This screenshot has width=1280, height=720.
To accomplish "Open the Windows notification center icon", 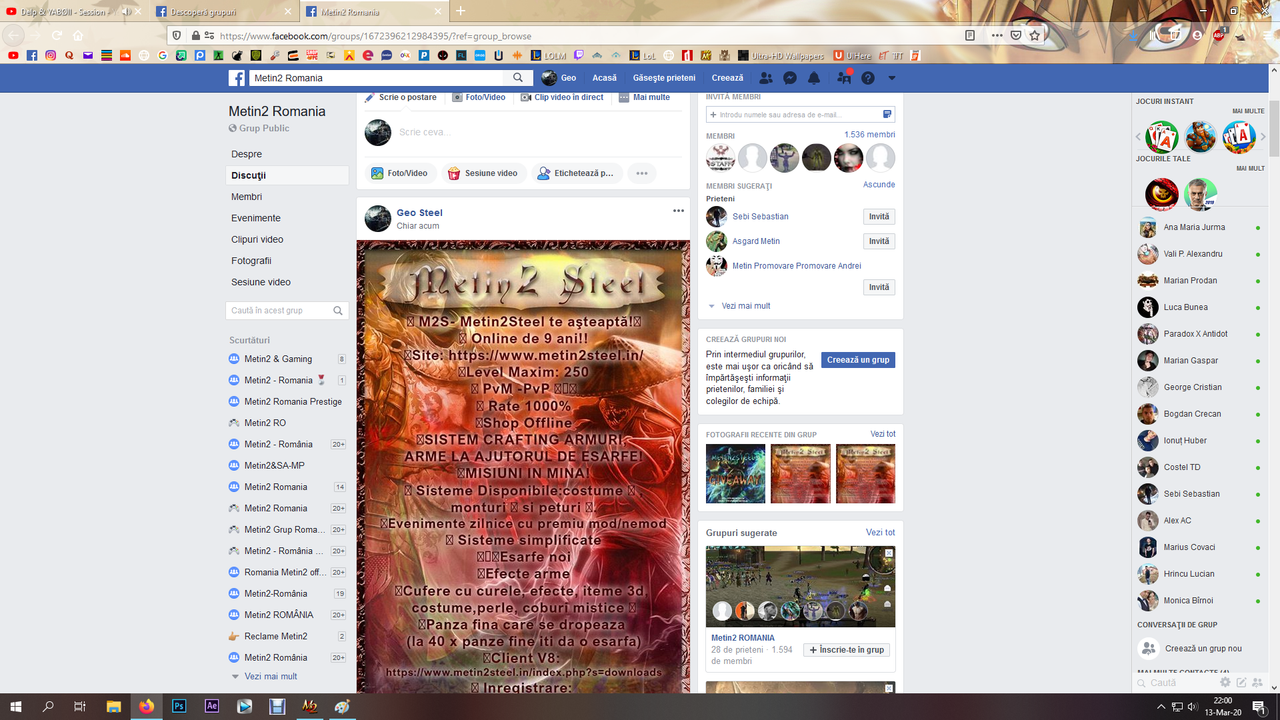I will coord(1258,706).
